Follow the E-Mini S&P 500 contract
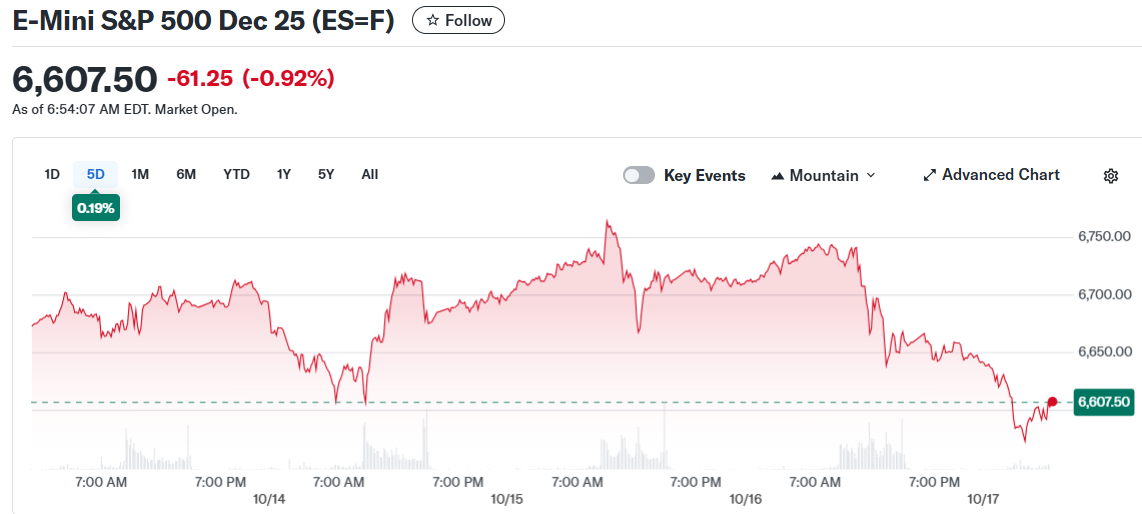 coord(458,21)
